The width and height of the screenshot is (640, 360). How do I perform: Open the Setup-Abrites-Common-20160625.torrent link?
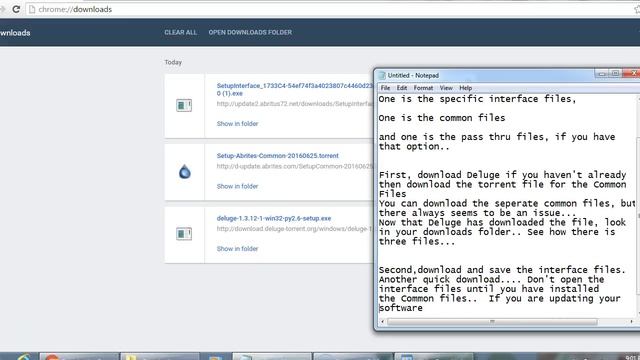278,156
